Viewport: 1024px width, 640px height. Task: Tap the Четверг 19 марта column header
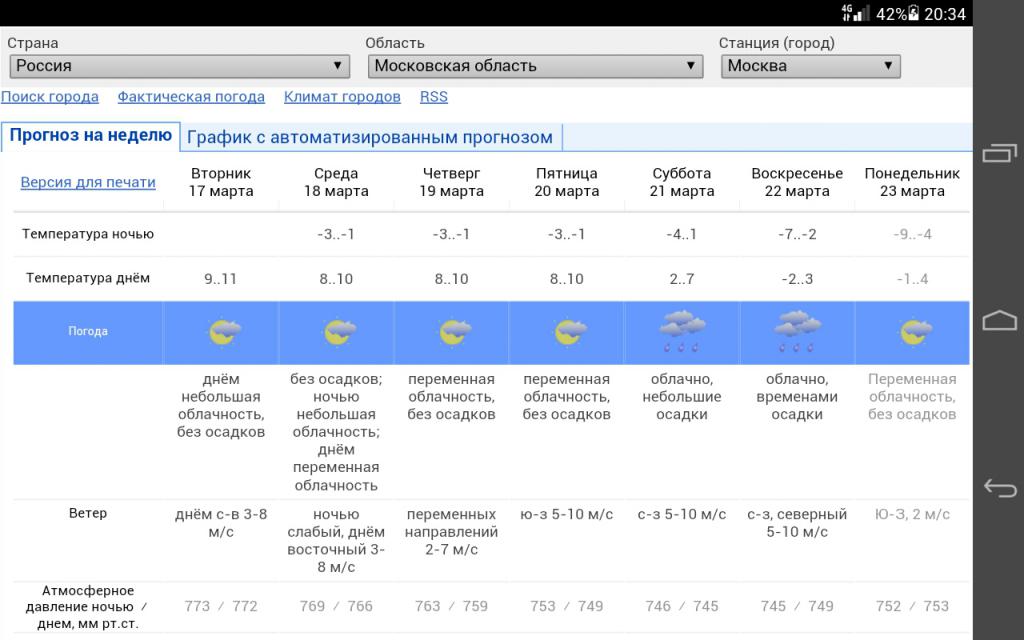point(451,182)
